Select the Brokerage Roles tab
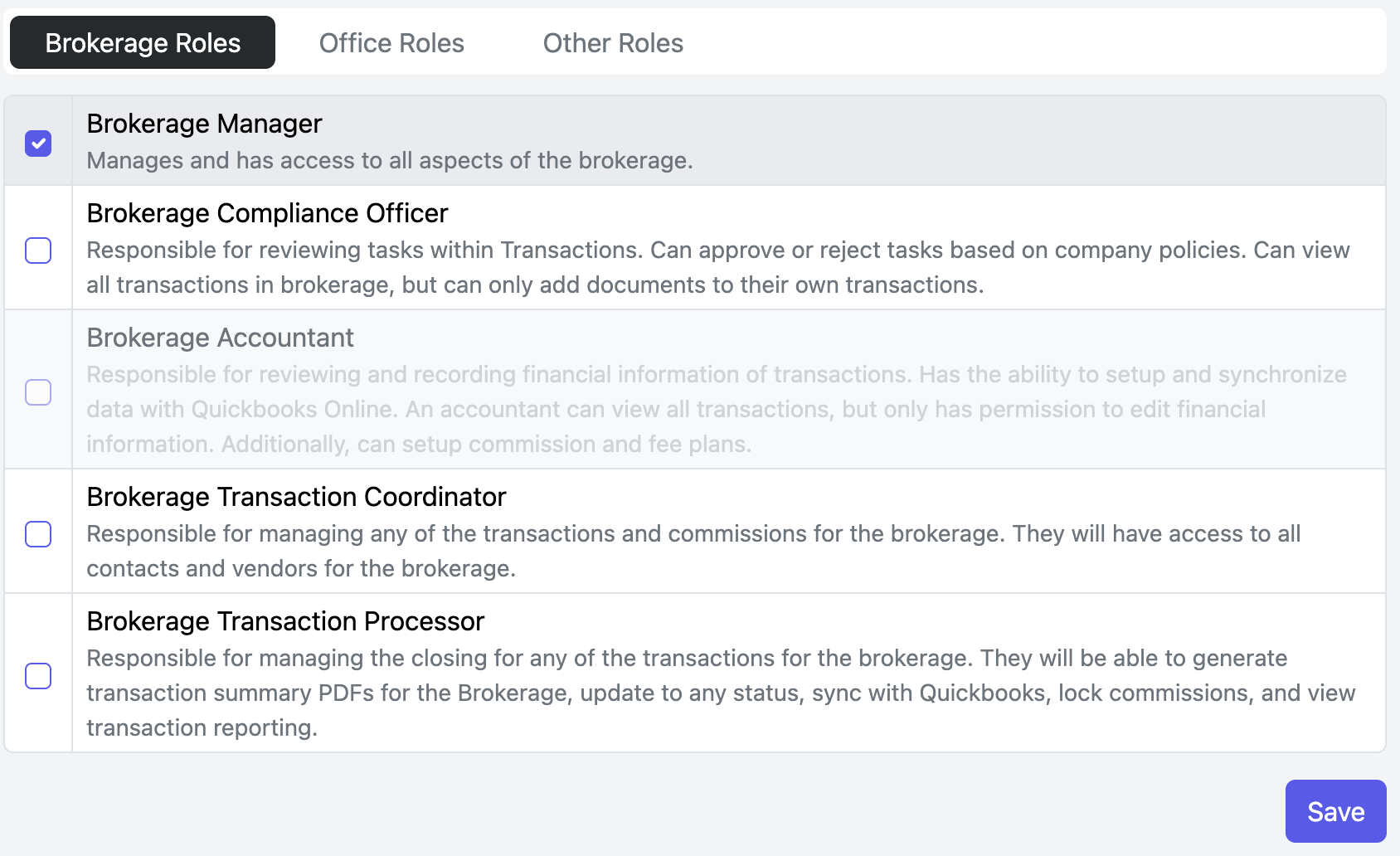The image size is (1400, 856). point(143,43)
